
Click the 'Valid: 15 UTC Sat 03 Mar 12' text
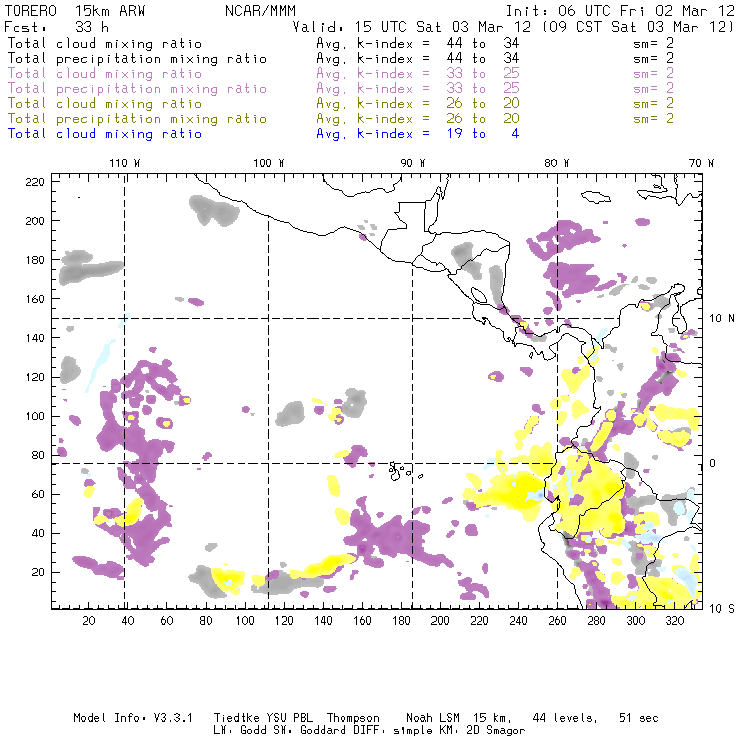tap(413, 27)
